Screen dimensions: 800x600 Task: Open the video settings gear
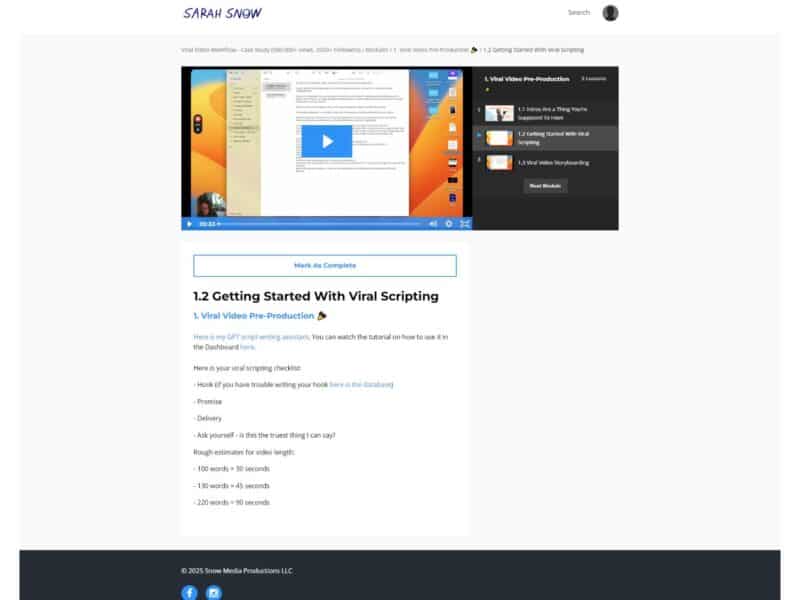448,221
